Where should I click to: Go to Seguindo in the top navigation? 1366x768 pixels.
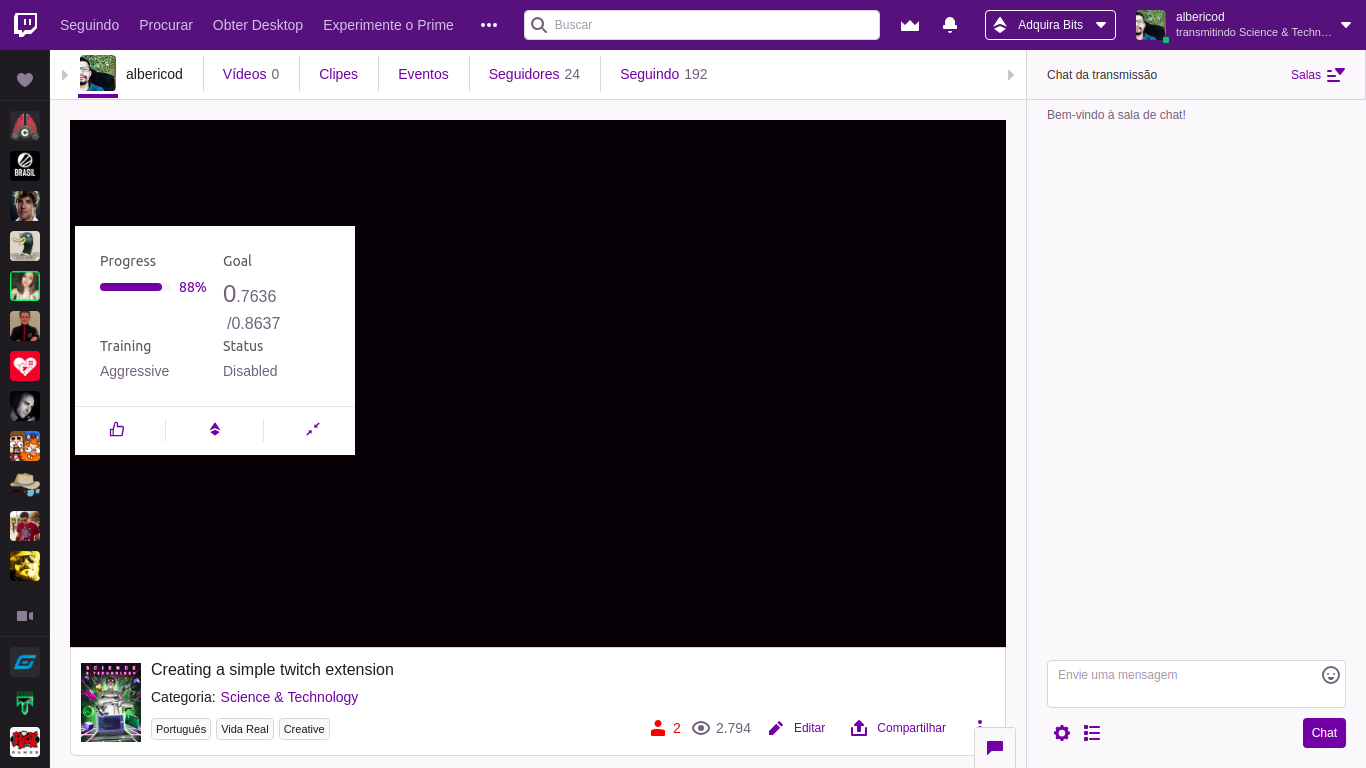pos(89,25)
